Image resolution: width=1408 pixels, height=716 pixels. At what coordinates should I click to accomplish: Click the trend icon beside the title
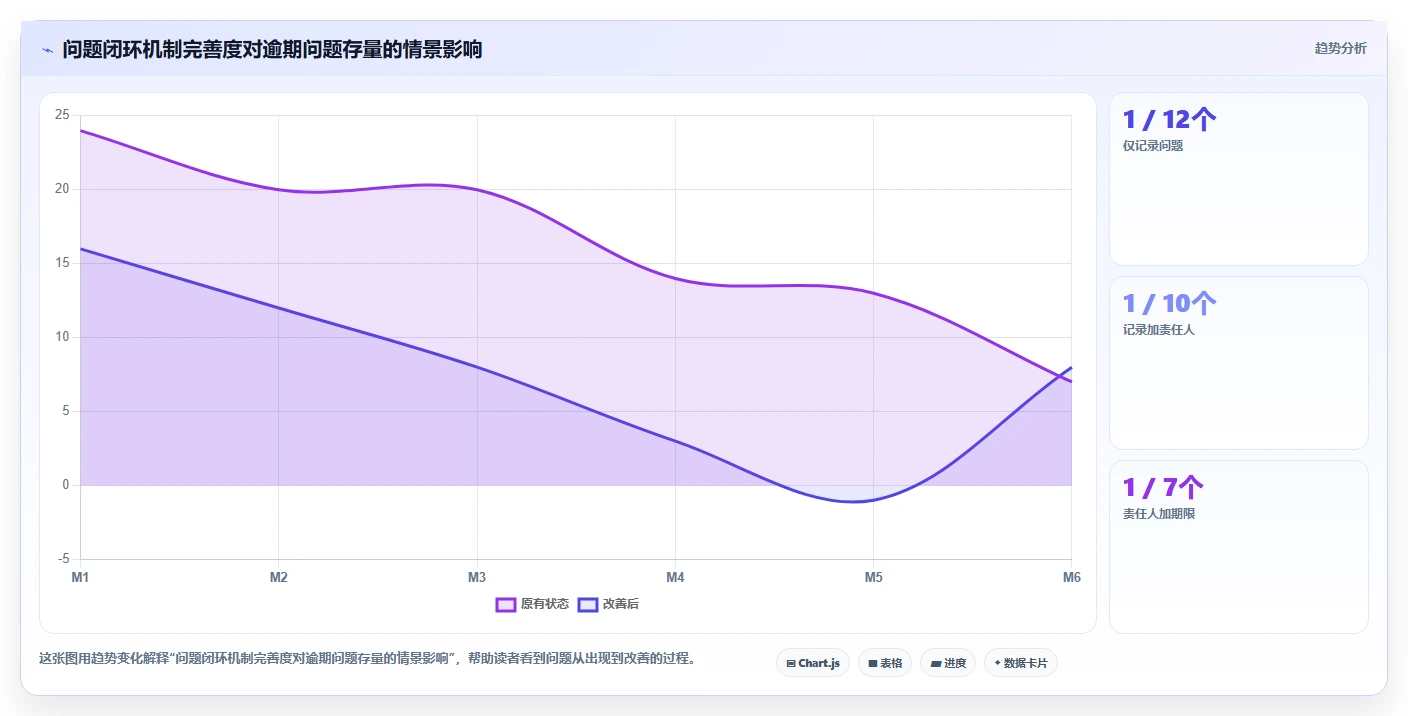(x=47, y=49)
